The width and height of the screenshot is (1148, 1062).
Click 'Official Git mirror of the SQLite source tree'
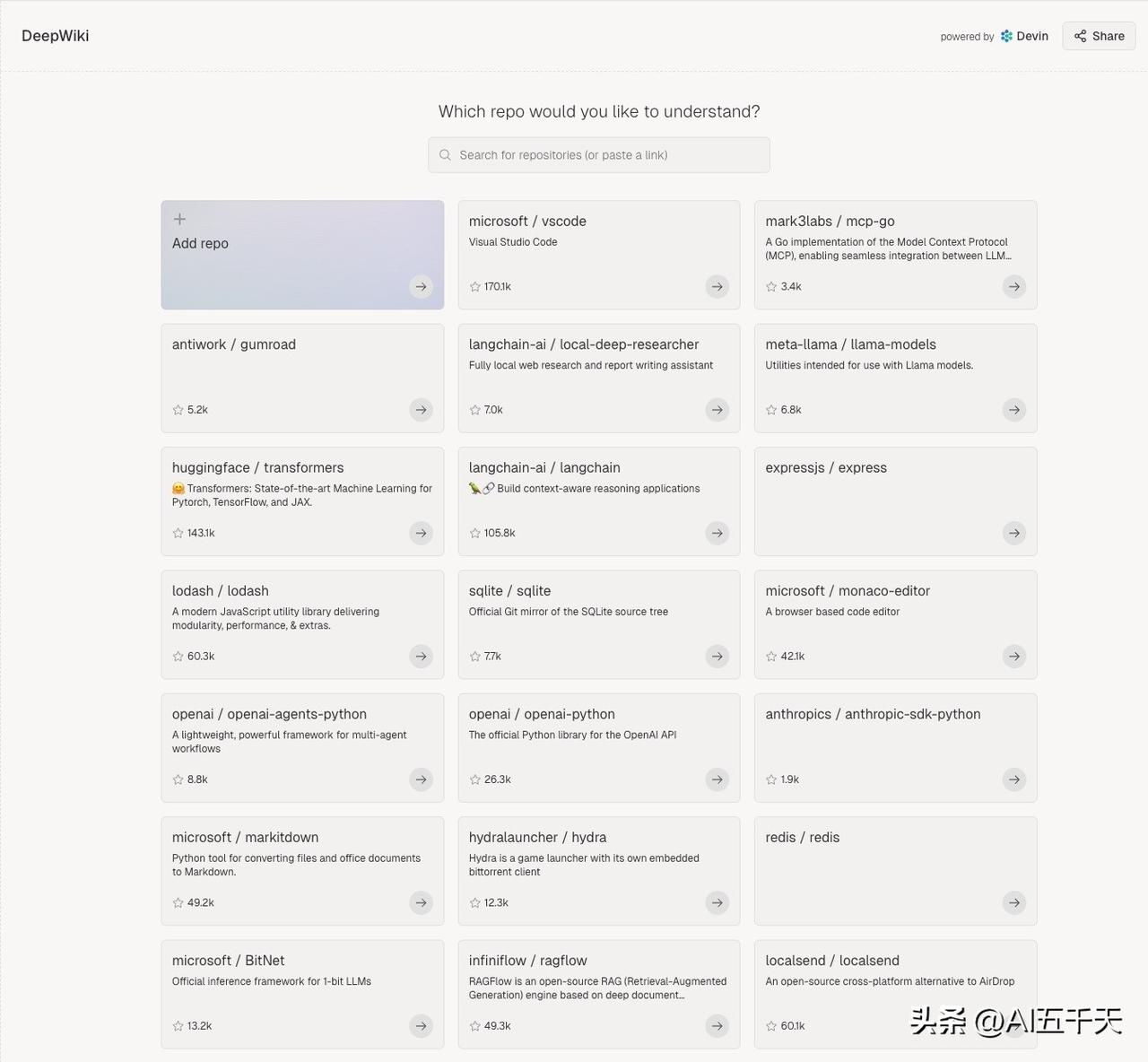tap(569, 612)
